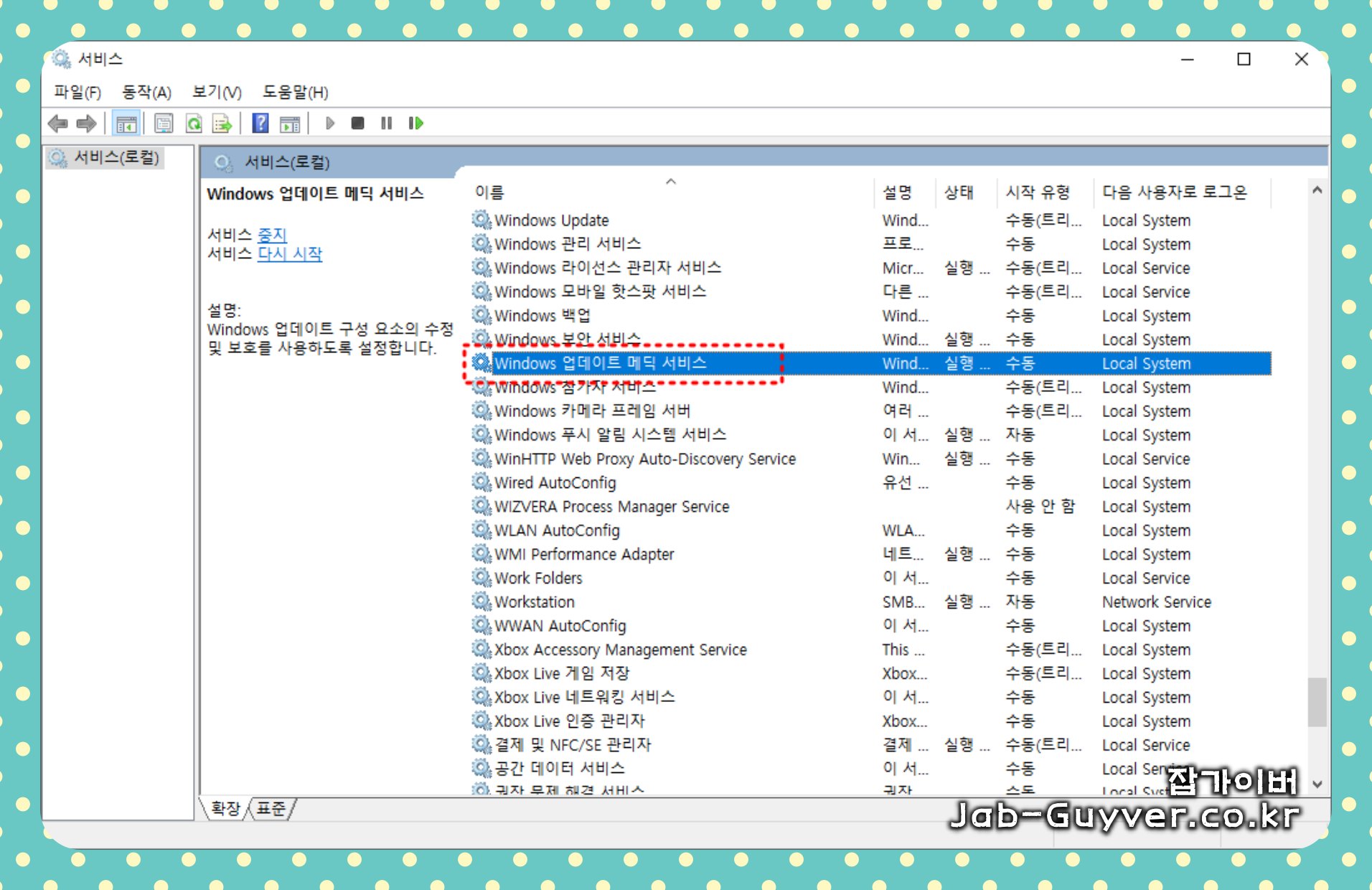Click the Windows Update service gear icon
The width and height of the screenshot is (1372, 890).
pos(481,220)
